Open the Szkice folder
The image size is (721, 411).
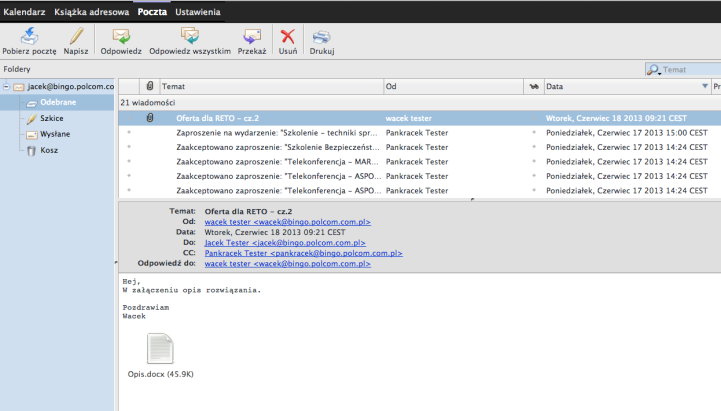52,118
